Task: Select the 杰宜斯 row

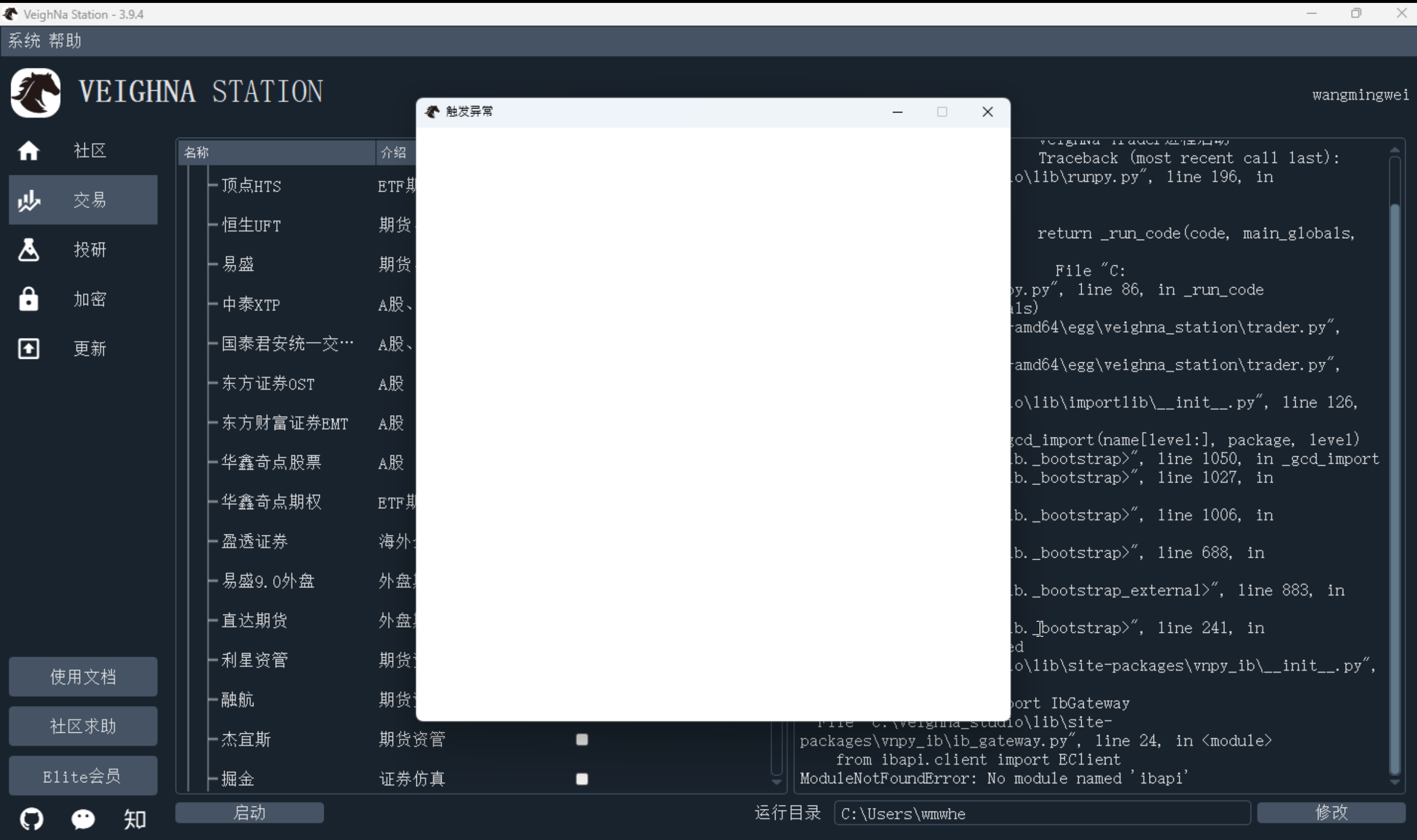Action: click(247, 740)
